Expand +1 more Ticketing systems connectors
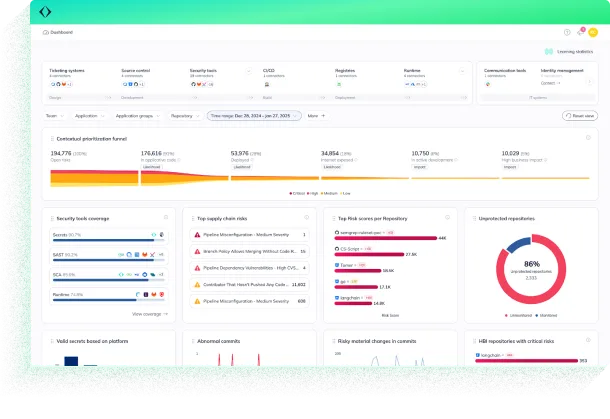This screenshot has width=610, height=419. point(69,84)
